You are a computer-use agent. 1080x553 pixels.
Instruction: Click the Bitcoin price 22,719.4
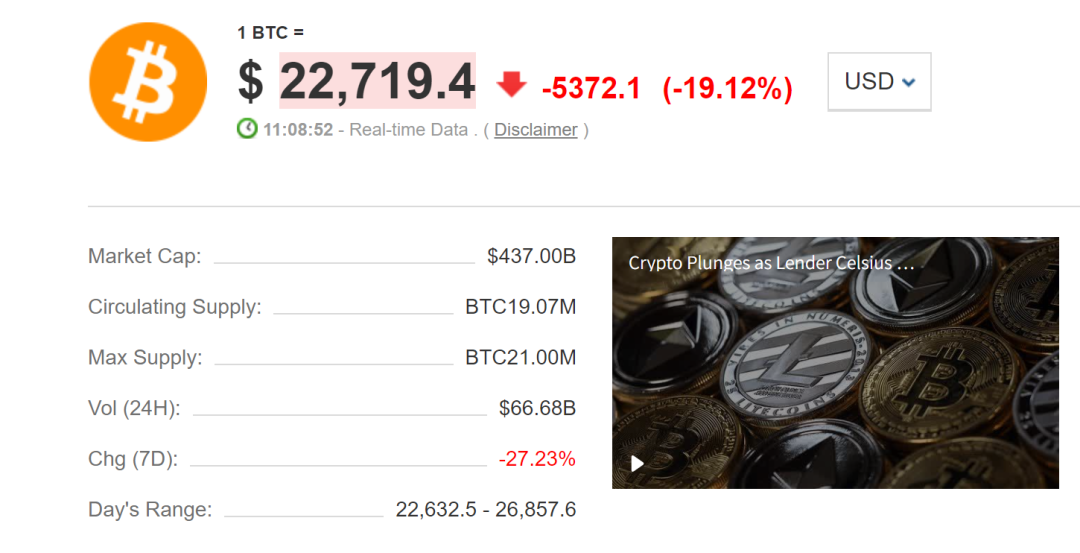[x=377, y=81]
